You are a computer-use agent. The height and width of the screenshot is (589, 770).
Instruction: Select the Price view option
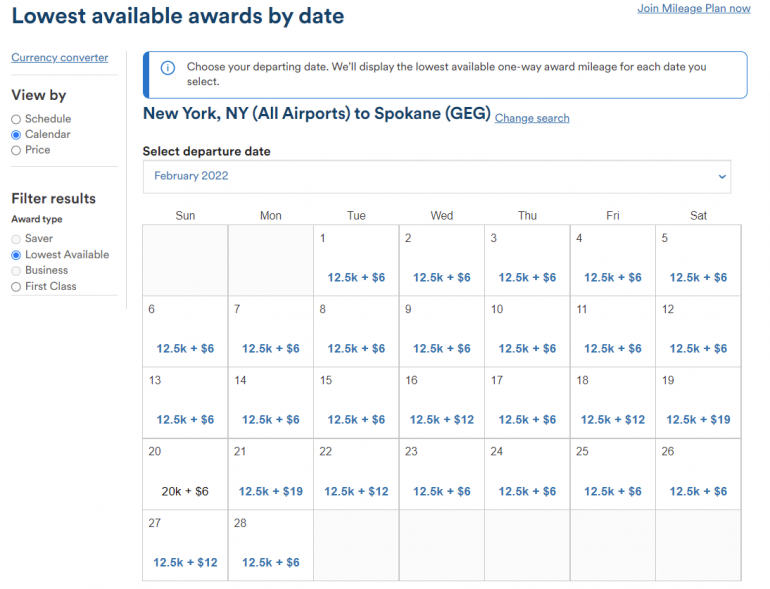16,150
